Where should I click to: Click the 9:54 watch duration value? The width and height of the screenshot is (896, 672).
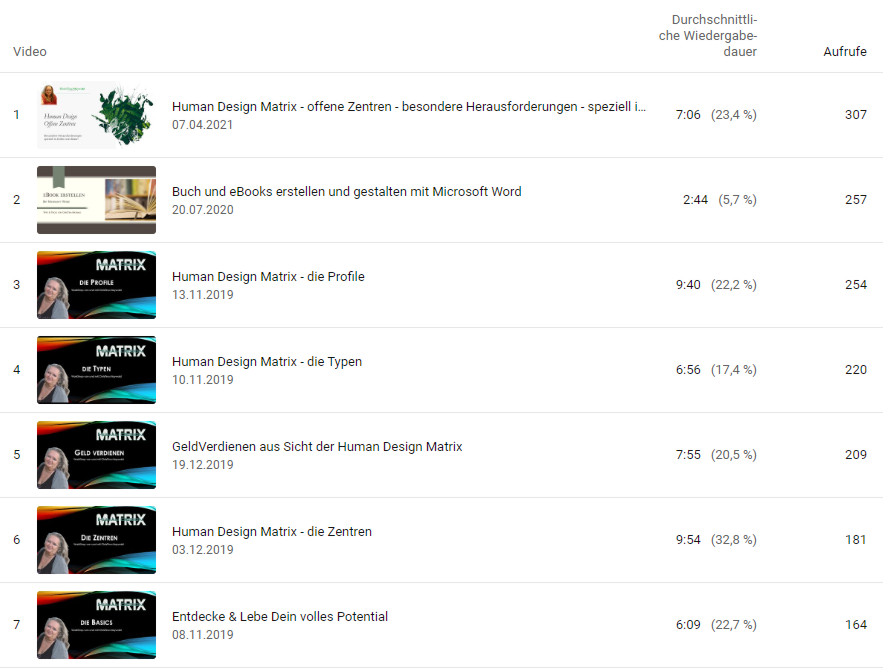click(688, 540)
